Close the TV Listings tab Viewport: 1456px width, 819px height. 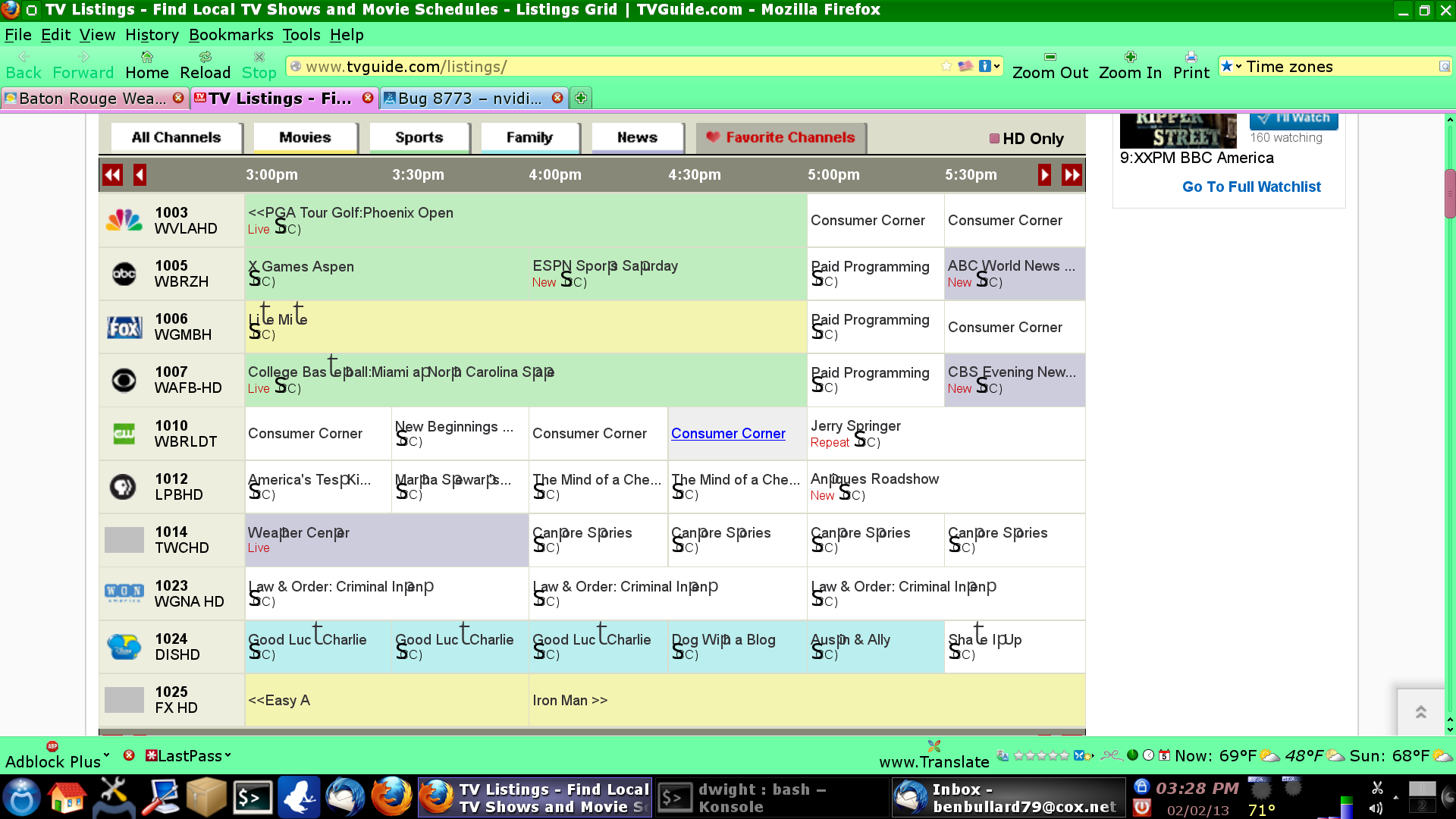click(x=368, y=98)
